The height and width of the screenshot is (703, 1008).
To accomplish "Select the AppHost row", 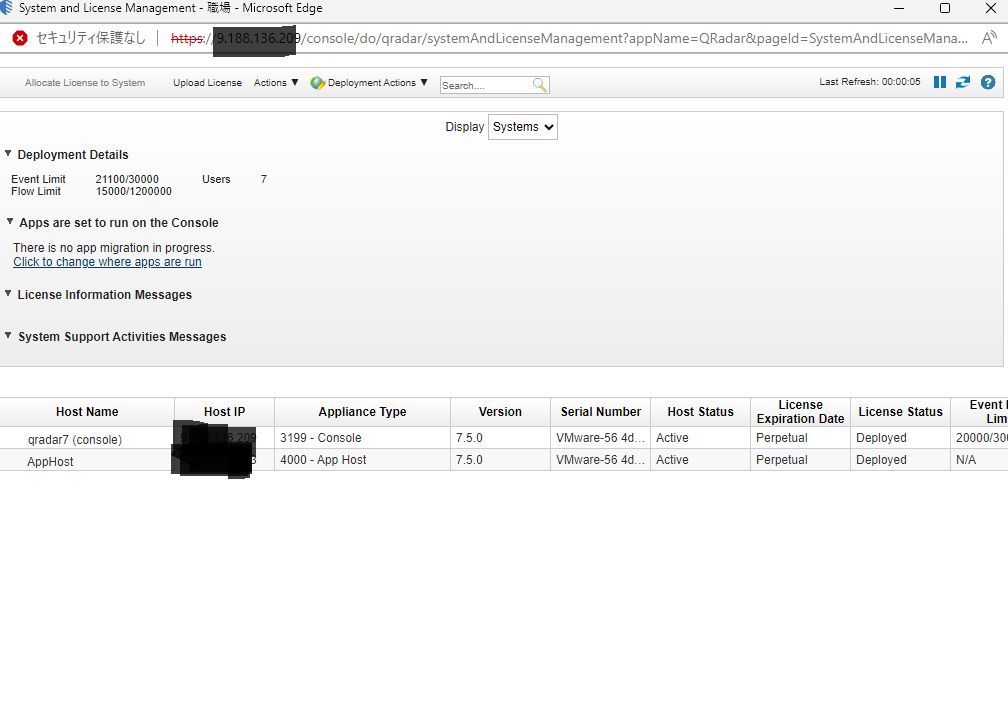I will (504, 460).
